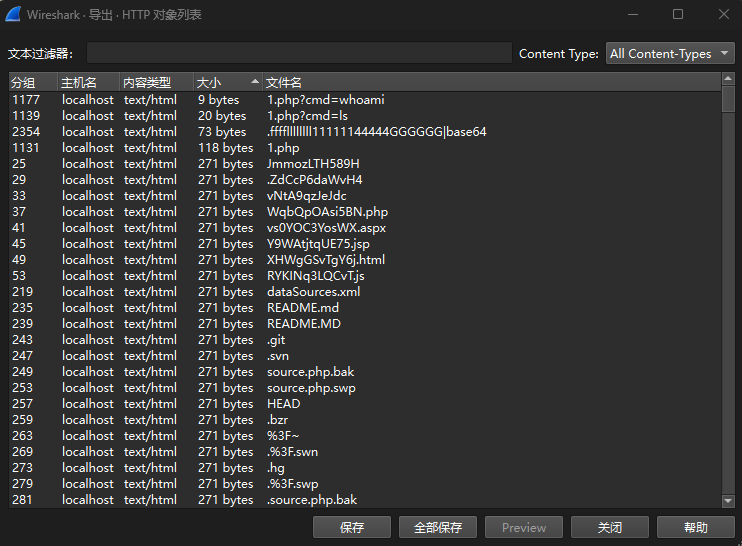Viewport: 742px width, 546px height.
Task: Select file source.php.bak in packet 249
Action: point(365,372)
